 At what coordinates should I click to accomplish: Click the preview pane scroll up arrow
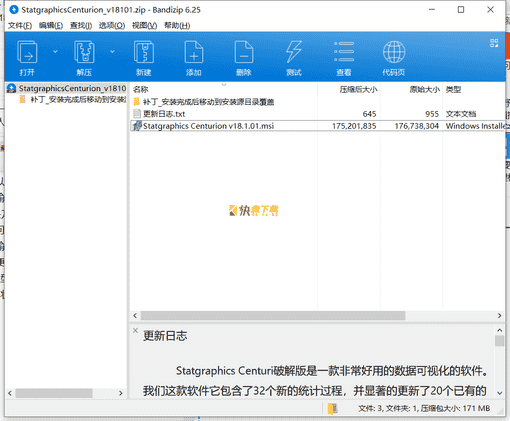coord(499,330)
